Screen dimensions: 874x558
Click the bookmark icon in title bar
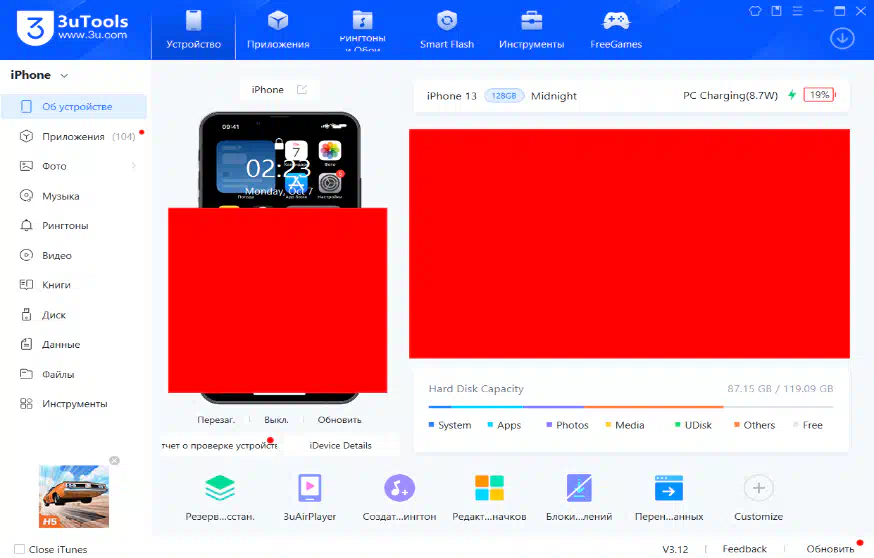(x=776, y=11)
